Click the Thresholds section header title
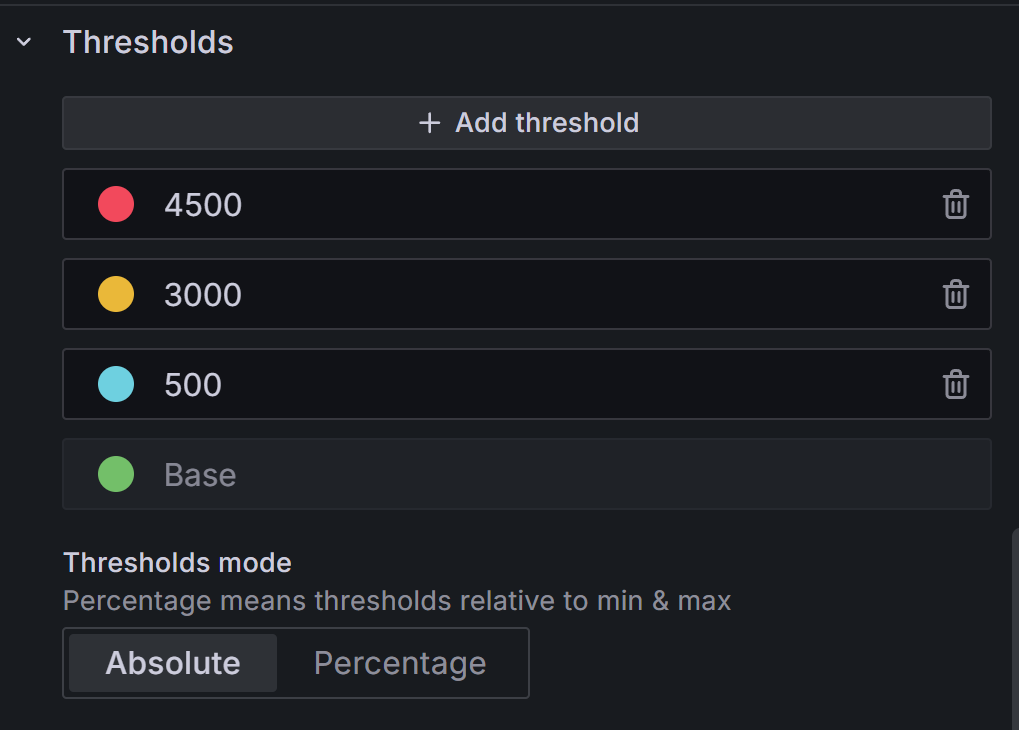The image size is (1019, 730). (x=148, y=42)
